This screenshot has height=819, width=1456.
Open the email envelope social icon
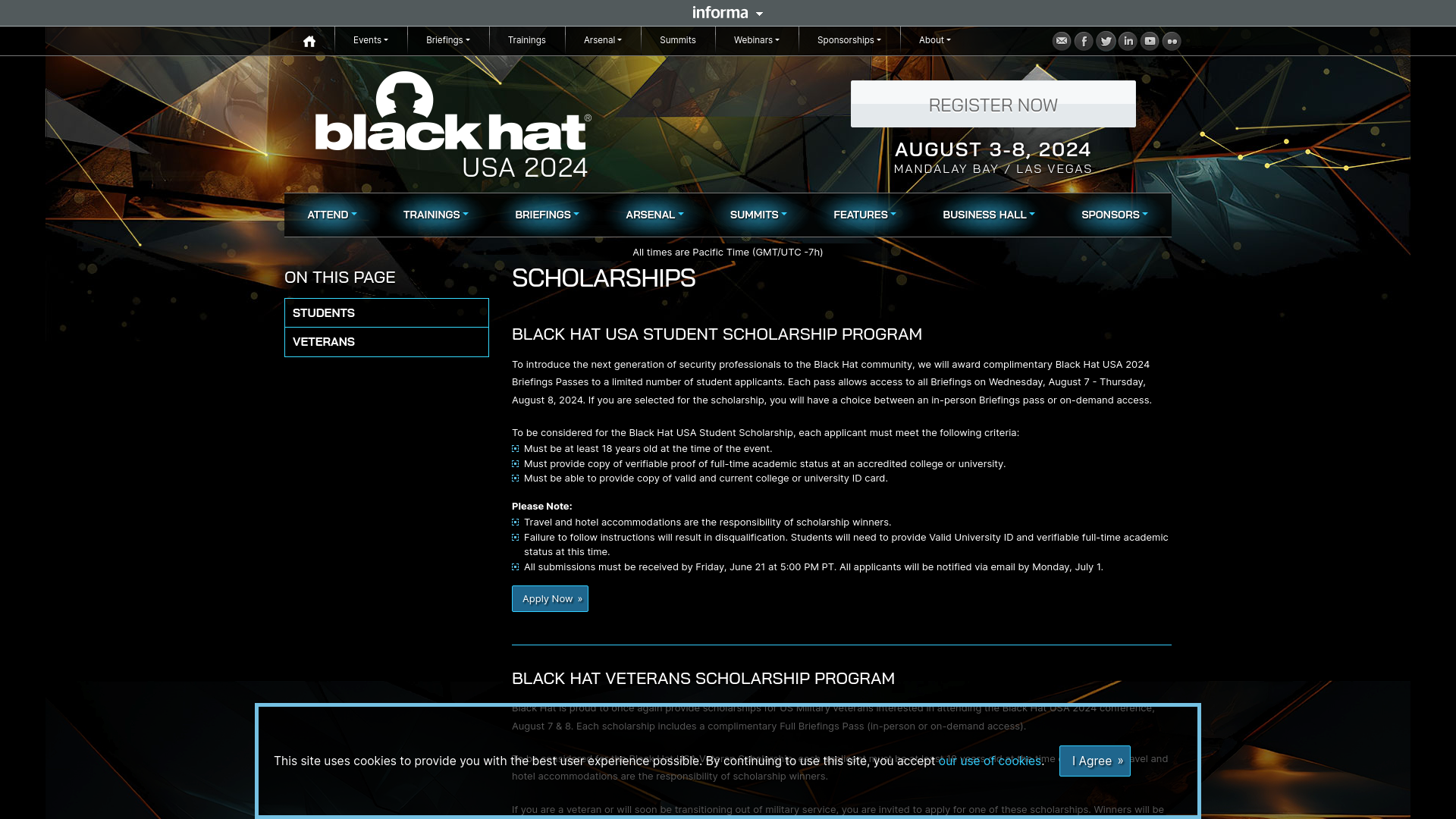(1062, 41)
